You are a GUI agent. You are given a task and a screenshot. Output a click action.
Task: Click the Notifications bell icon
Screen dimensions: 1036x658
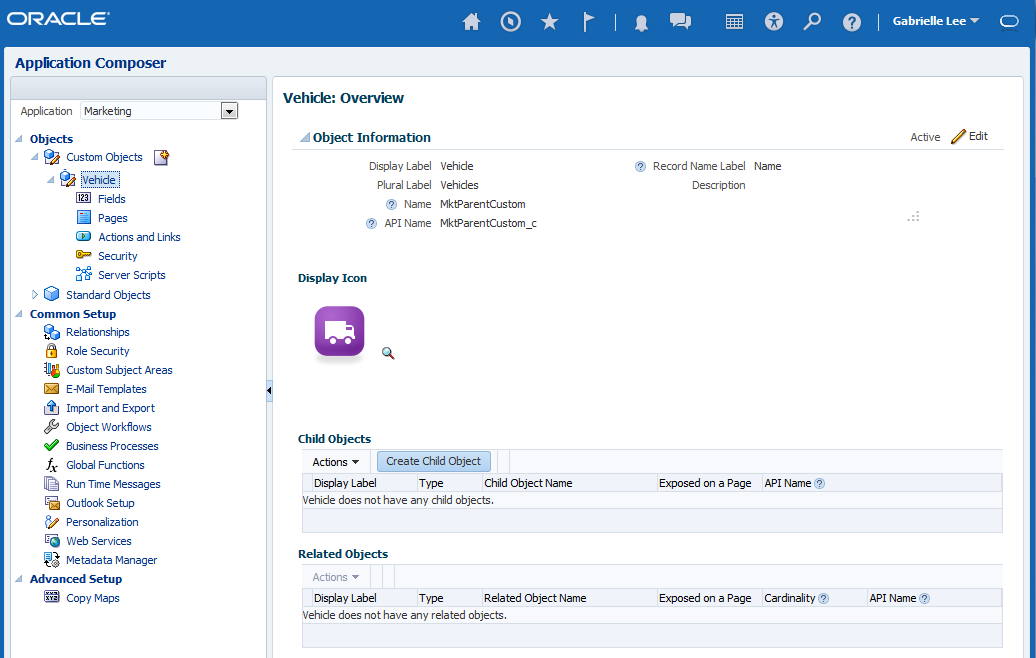(x=641, y=22)
